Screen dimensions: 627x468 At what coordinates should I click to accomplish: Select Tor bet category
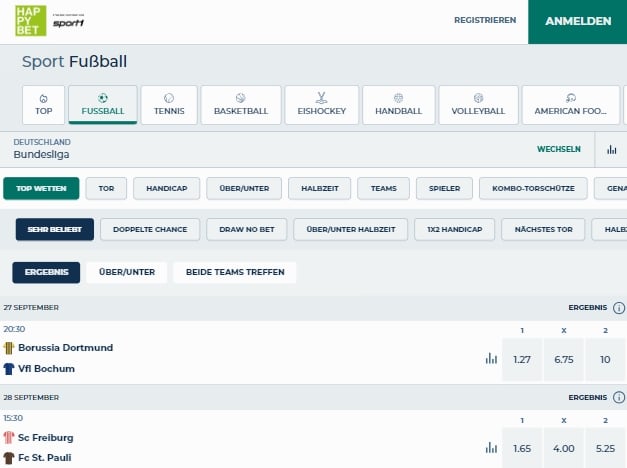pos(106,188)
